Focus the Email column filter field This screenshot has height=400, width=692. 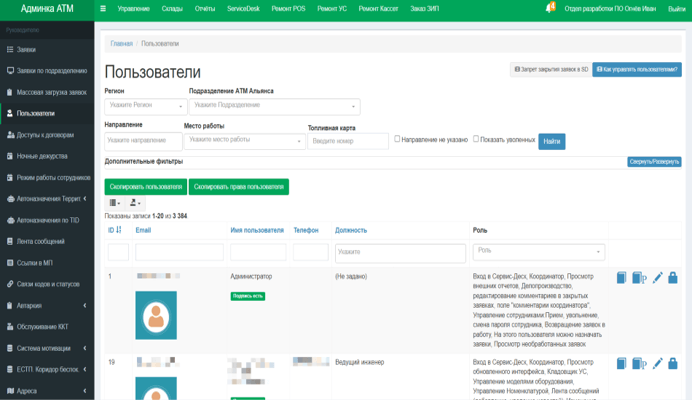179,252
